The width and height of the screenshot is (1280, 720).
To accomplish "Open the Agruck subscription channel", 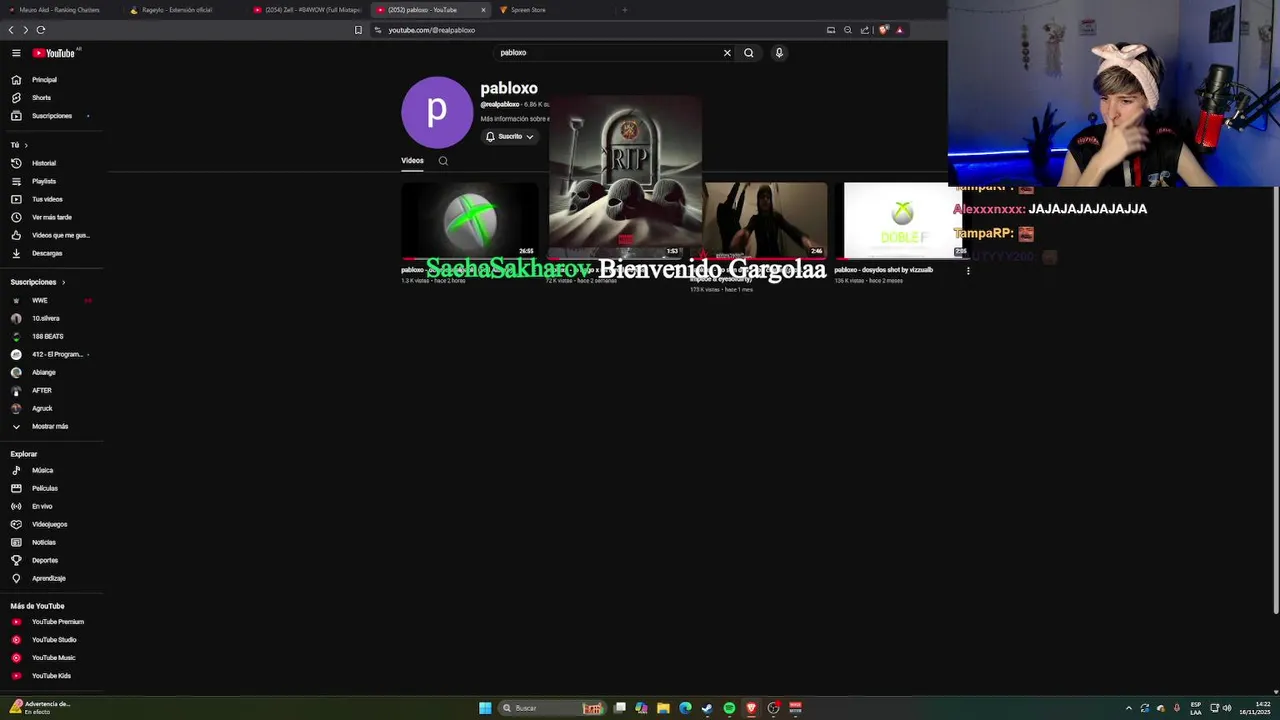I will click(x=42, y=408).
